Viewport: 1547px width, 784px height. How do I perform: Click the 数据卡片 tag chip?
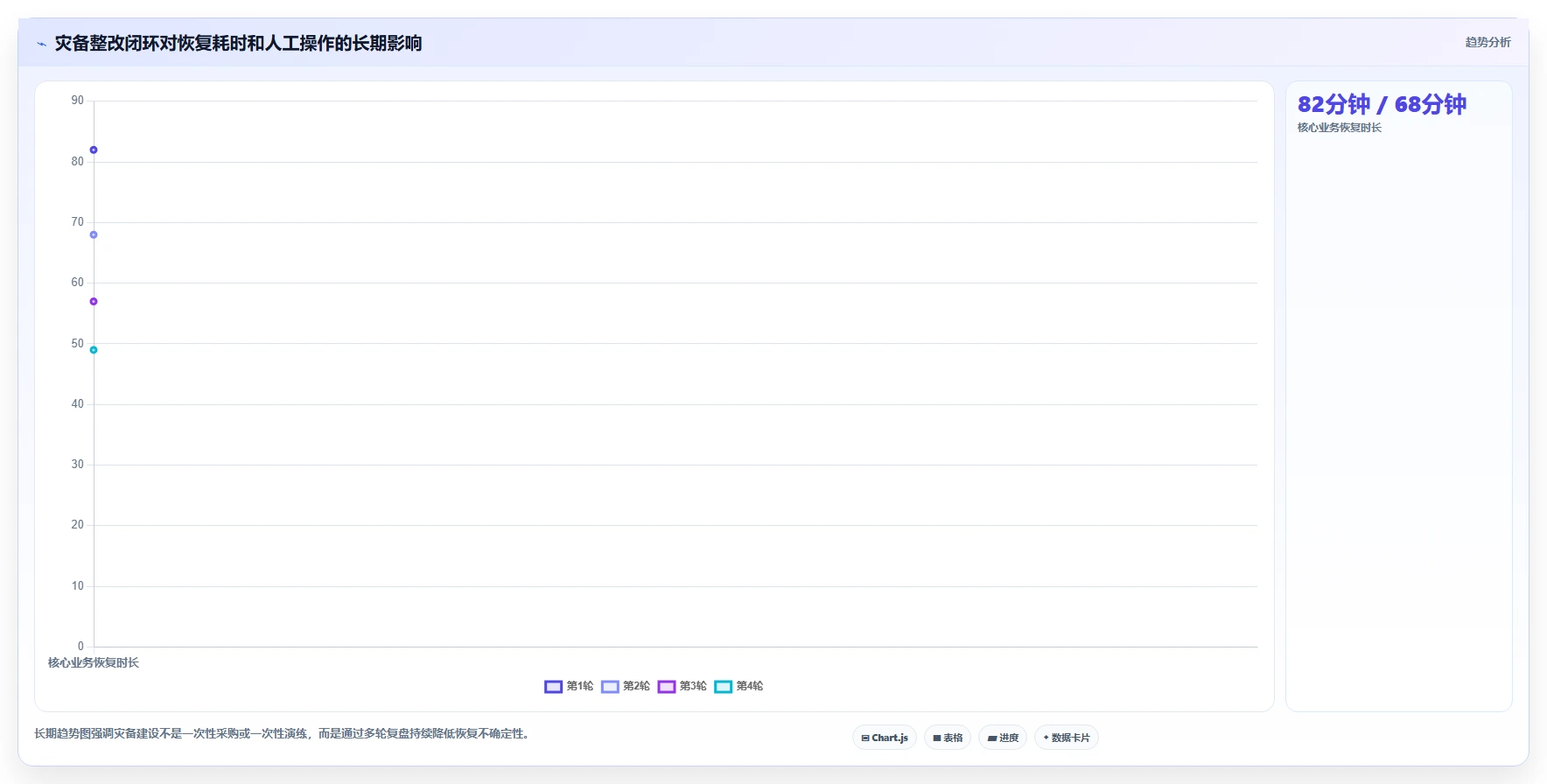[x=1067, y=738]
